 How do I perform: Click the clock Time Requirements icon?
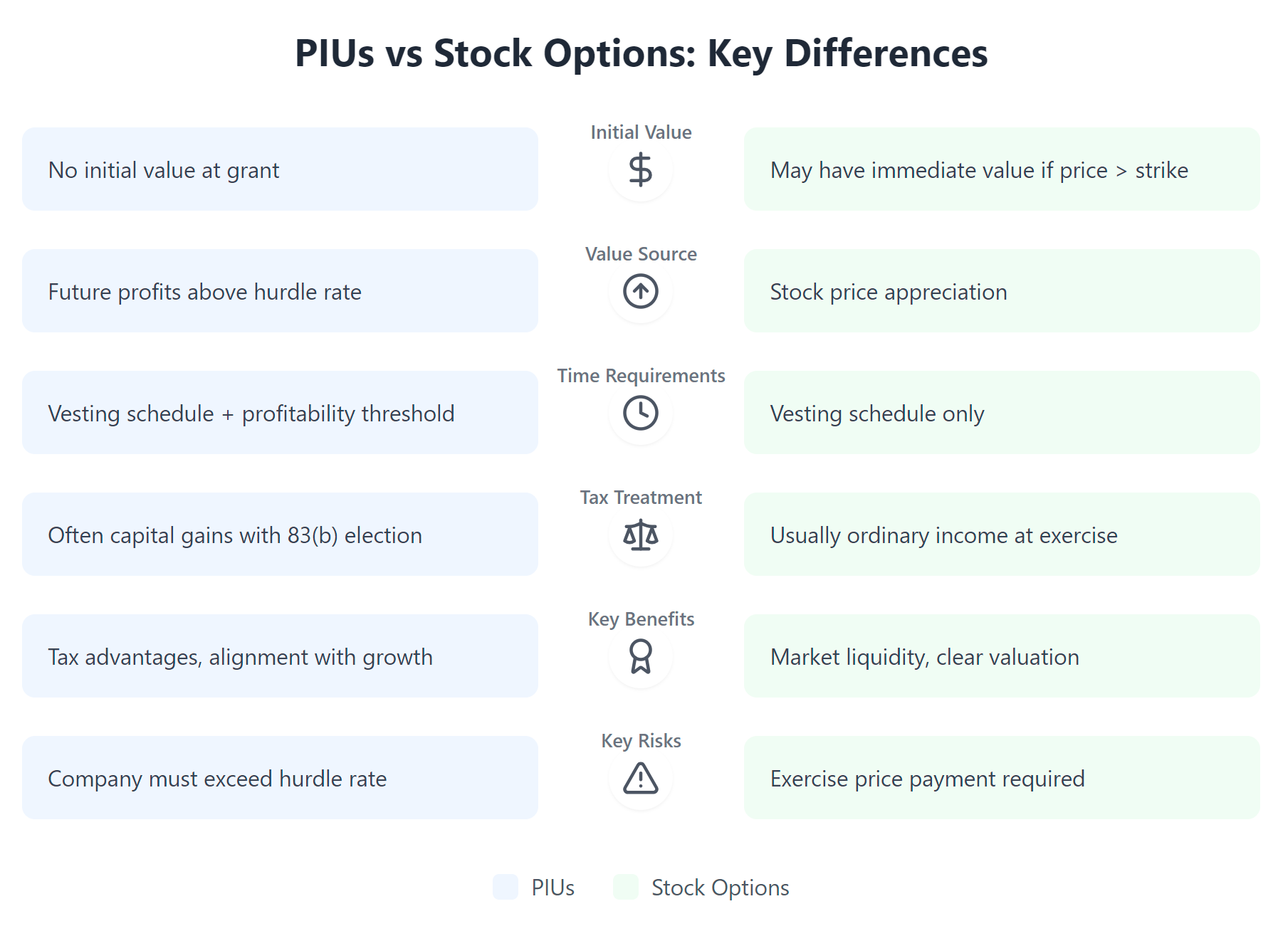click(641, 414)
